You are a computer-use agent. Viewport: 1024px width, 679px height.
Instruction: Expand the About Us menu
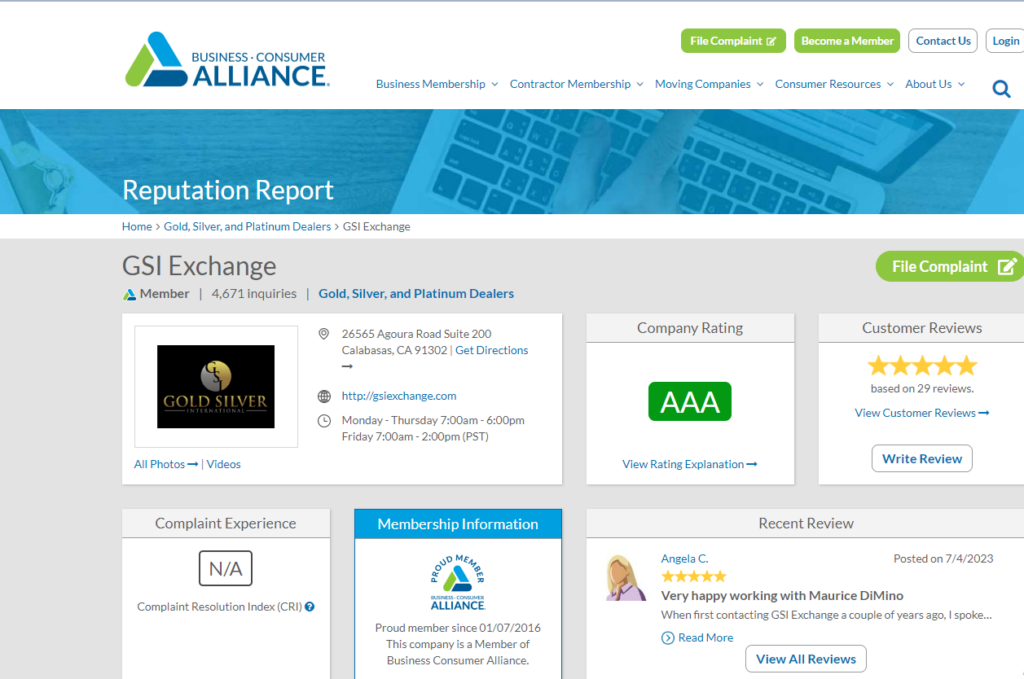935,84
